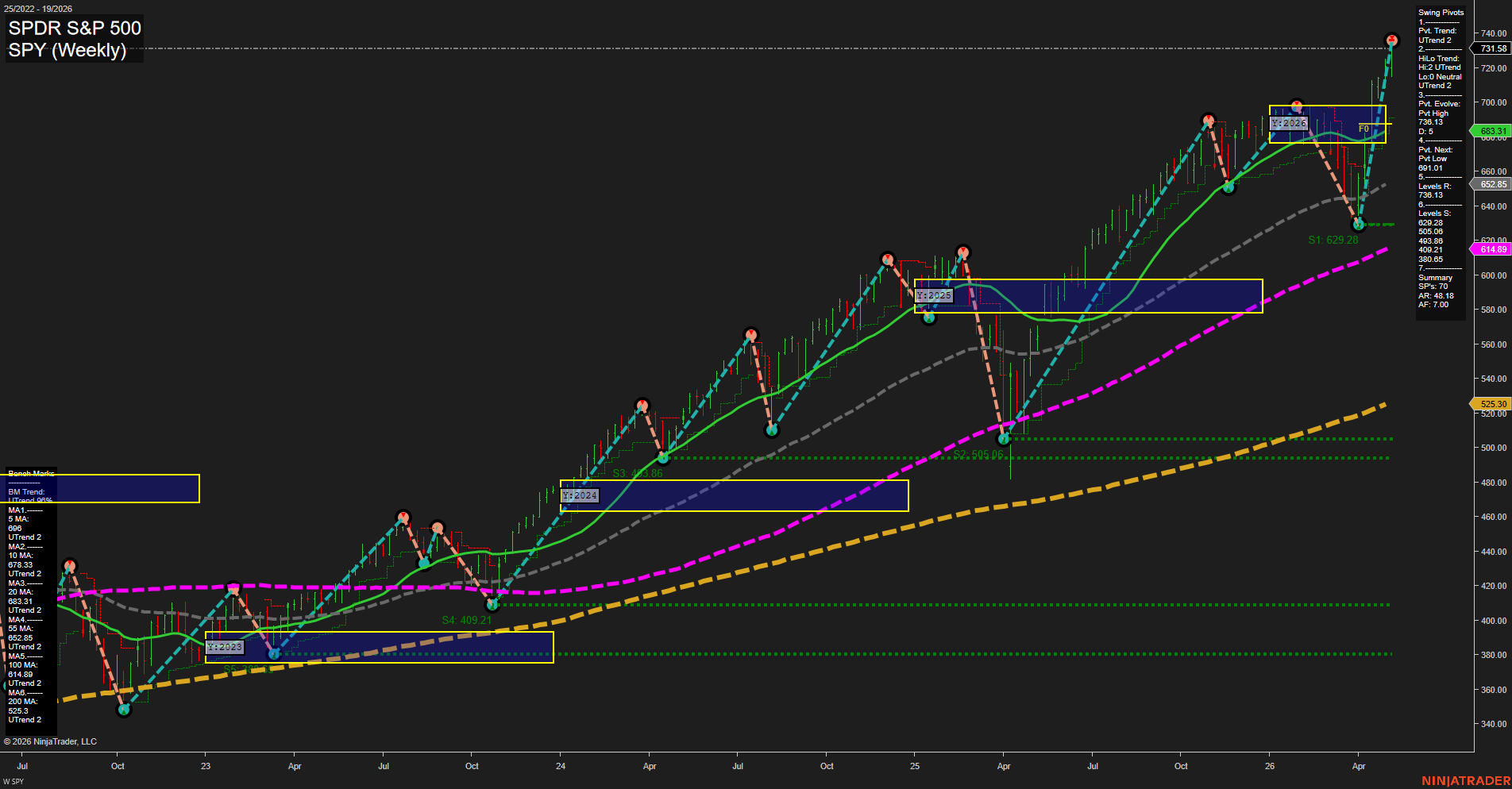The height and width of the screenshot is (789, 1512).
Task: Open the NINJATRADER logo link
Action: click(1466, 781)
